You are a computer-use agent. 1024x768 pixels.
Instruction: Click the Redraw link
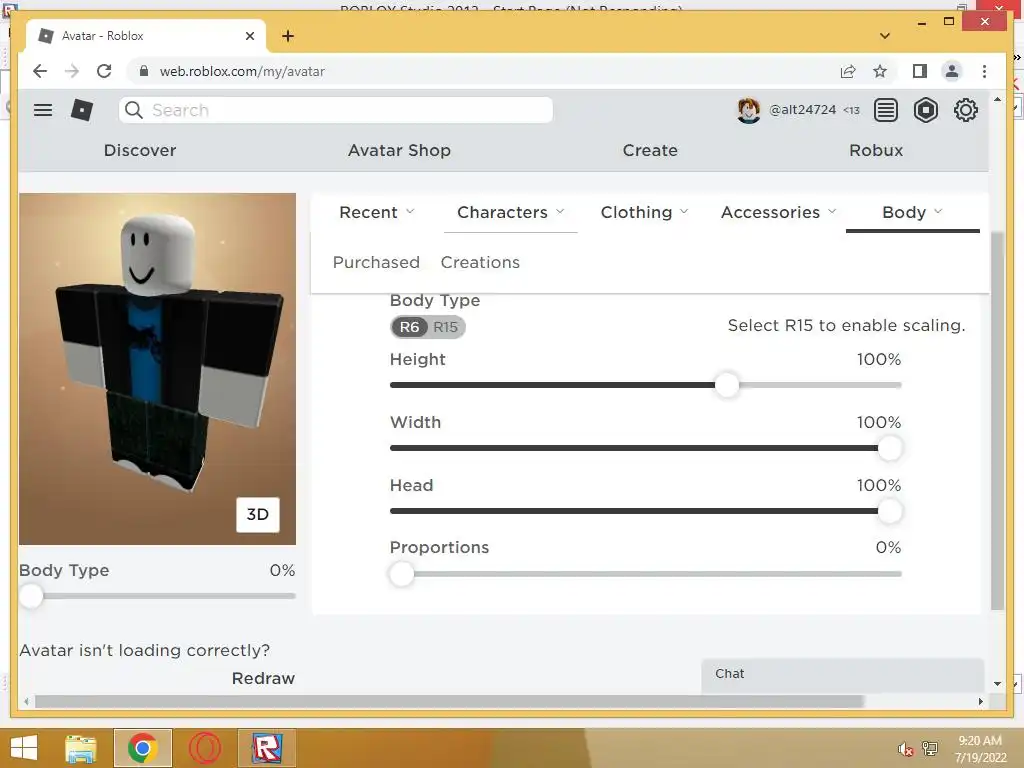(263, 679)
